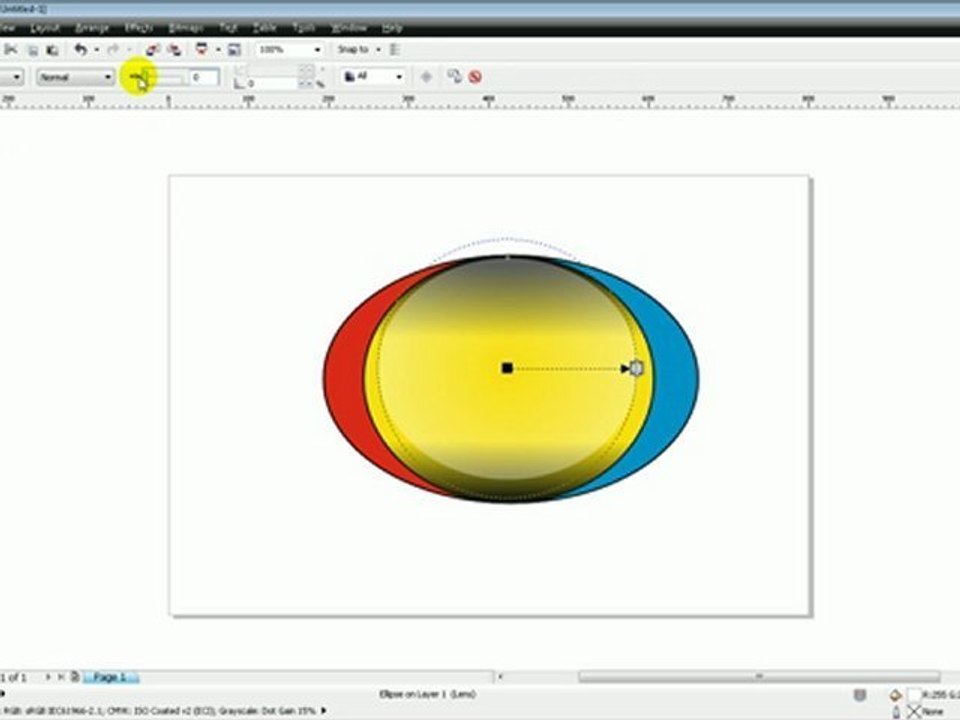Click the Application launcher icon
Viewport: 960px width, 720px height.
click(x=201, y=49)
